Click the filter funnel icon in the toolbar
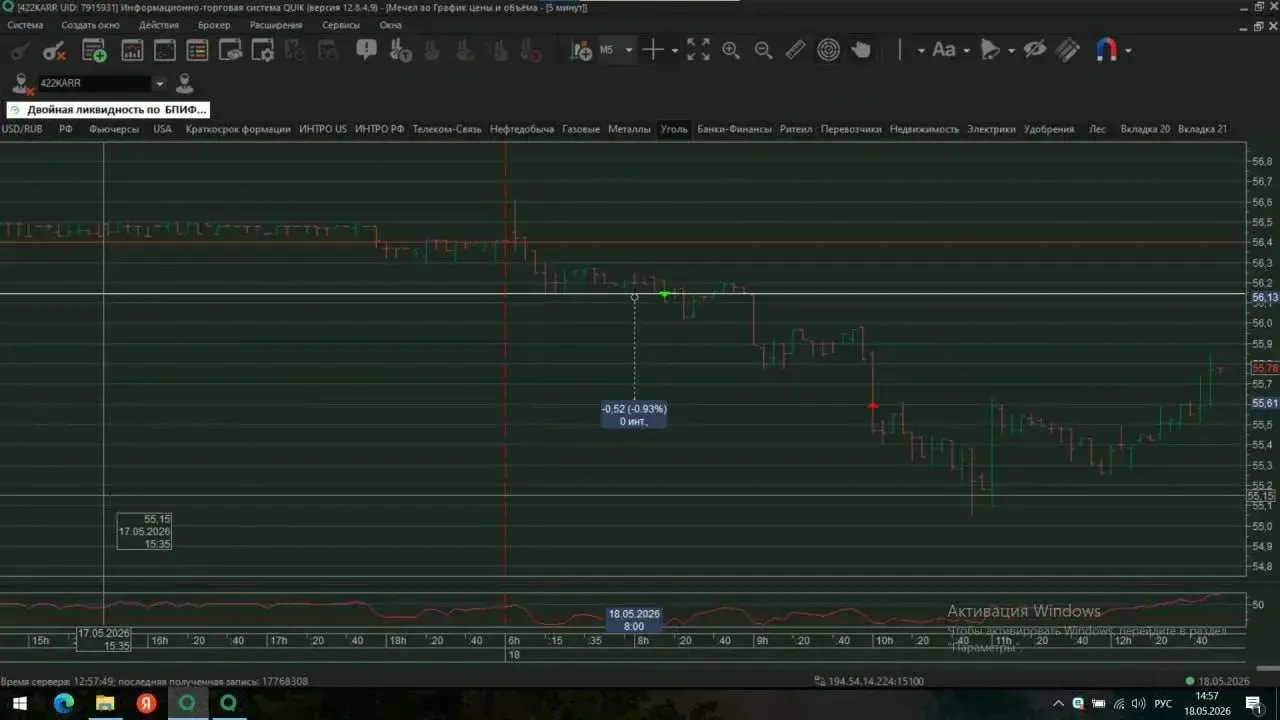1280x720 pixels. pos(400,50)
